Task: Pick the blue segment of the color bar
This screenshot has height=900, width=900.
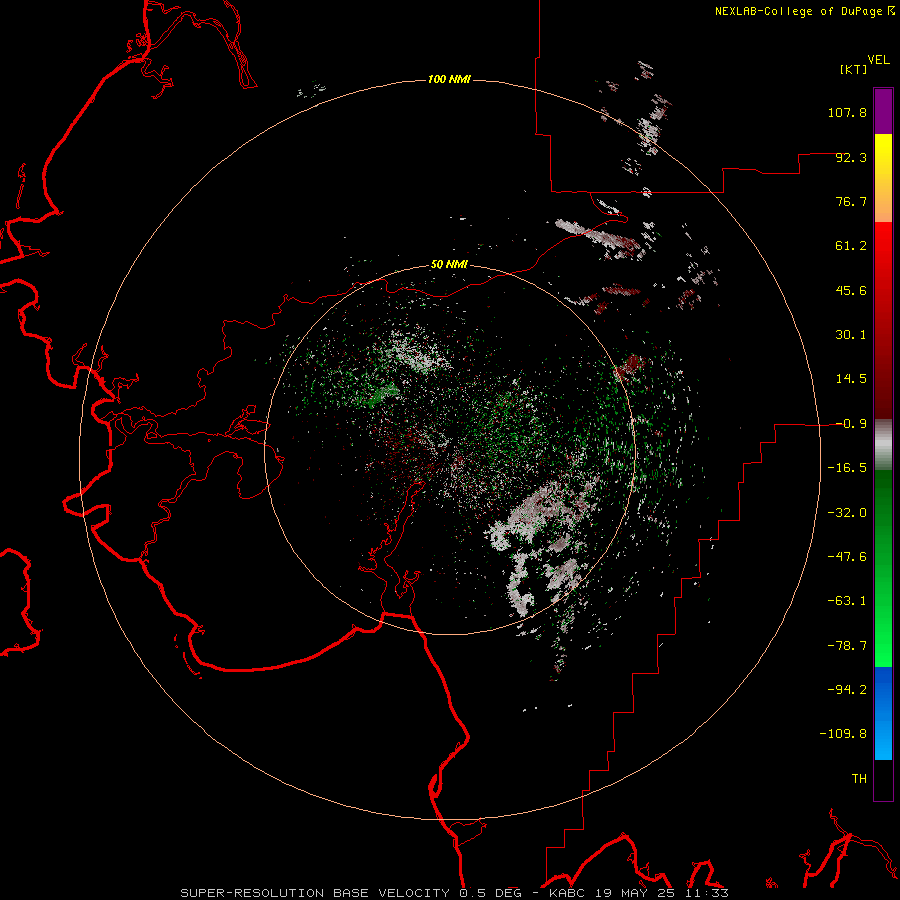Action: (883, 713)
